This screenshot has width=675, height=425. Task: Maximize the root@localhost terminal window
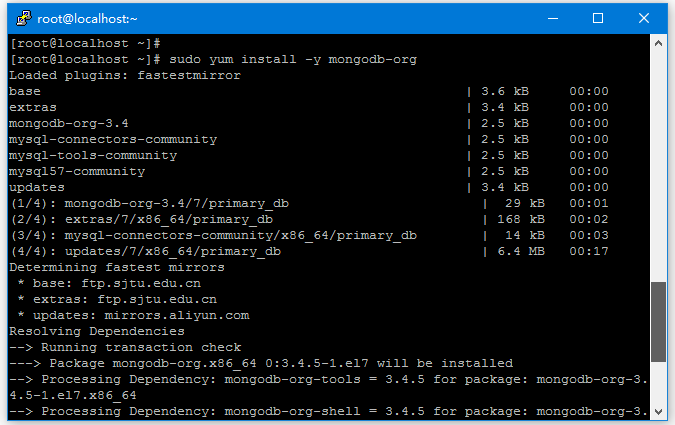click(x=598, y=17)
